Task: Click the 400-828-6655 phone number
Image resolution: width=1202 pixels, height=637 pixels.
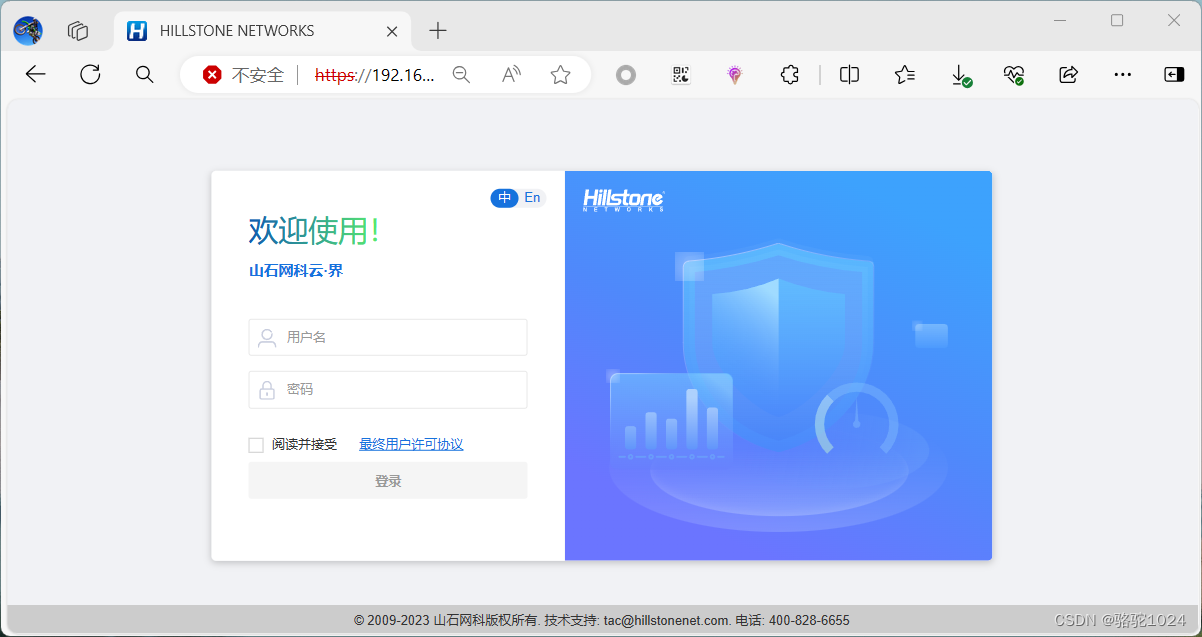Action: pyautogui.click(x=807, y=621)
